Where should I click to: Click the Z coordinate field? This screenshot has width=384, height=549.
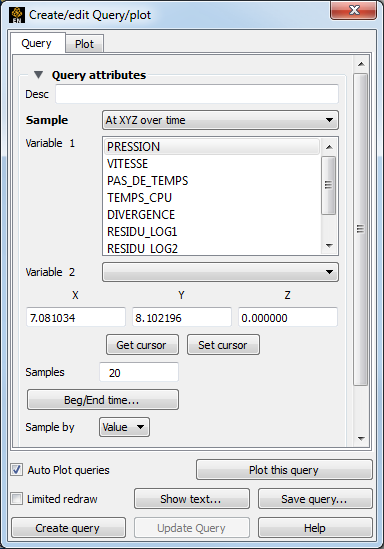tap(288, 318)
